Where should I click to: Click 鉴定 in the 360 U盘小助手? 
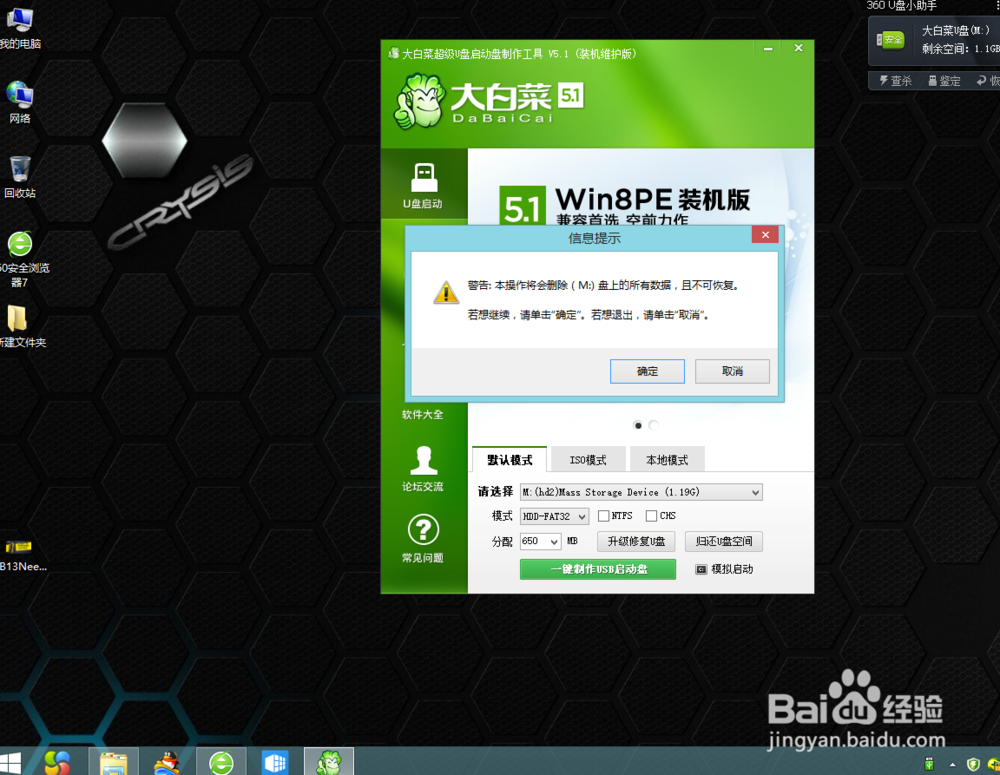click(944, 80)
